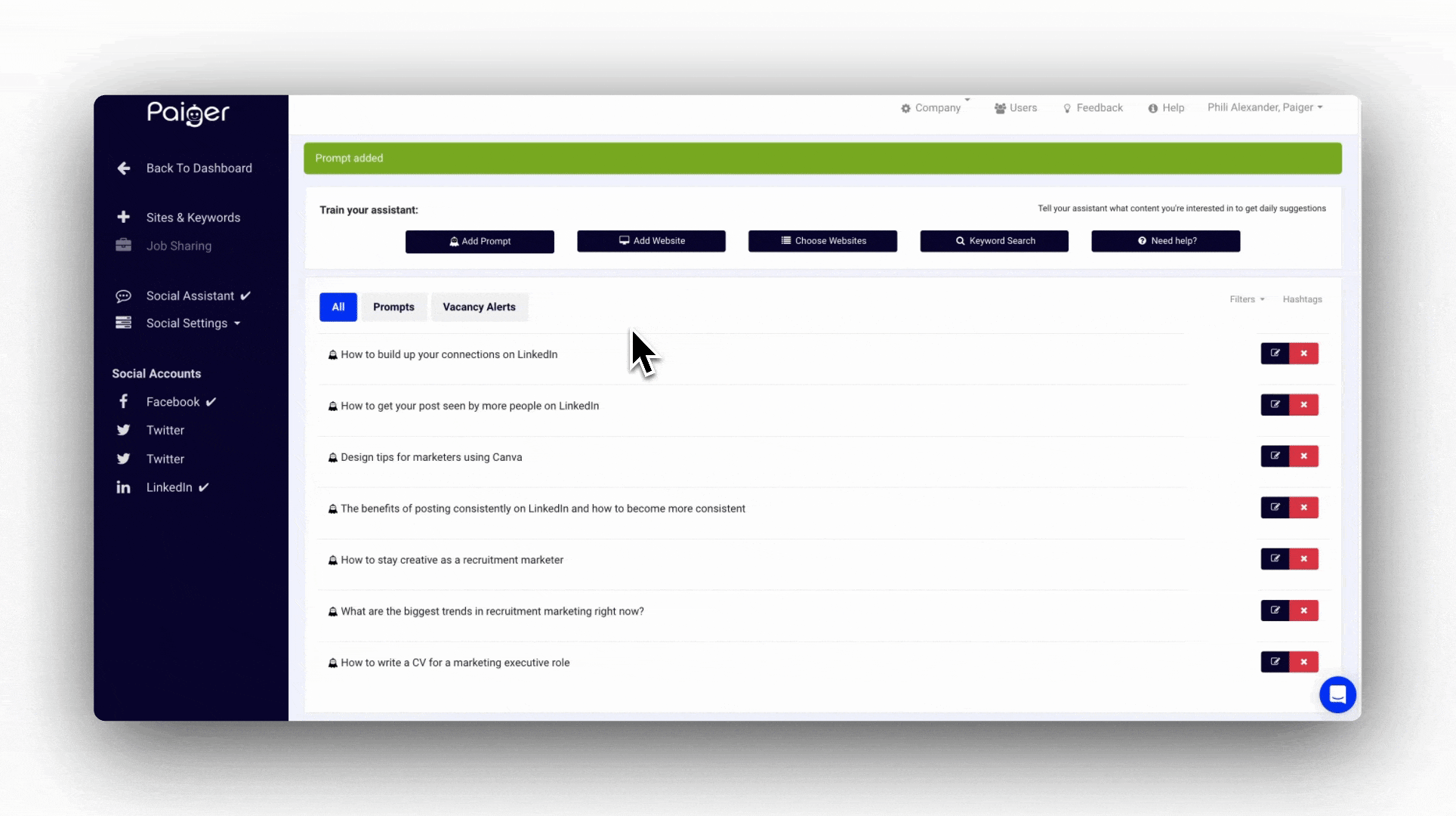The width and height of the screenshot is (1456, 816).
Task: Click edit icon for LinkedIn connections prompt
Action: (x=1276, y=353)
